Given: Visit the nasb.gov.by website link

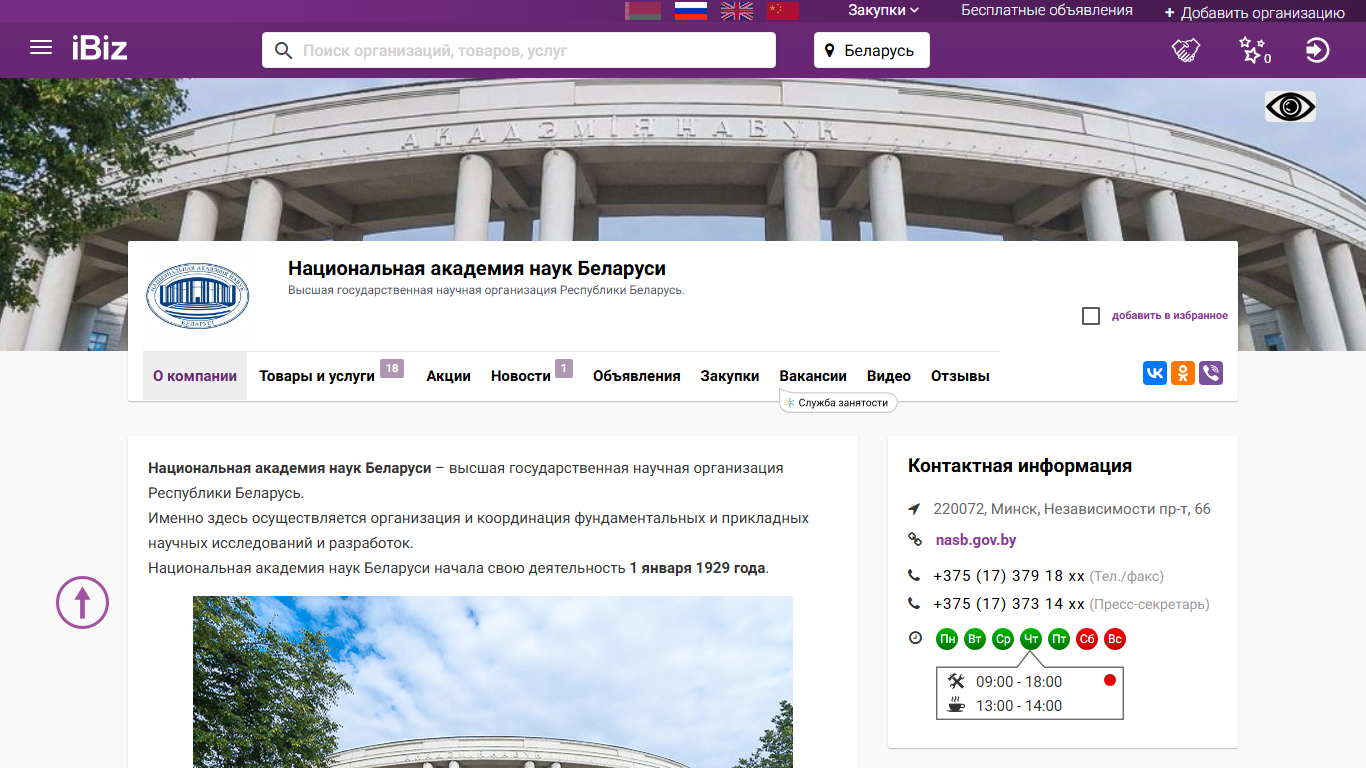Looking at the screenshot, I should 976,540.
